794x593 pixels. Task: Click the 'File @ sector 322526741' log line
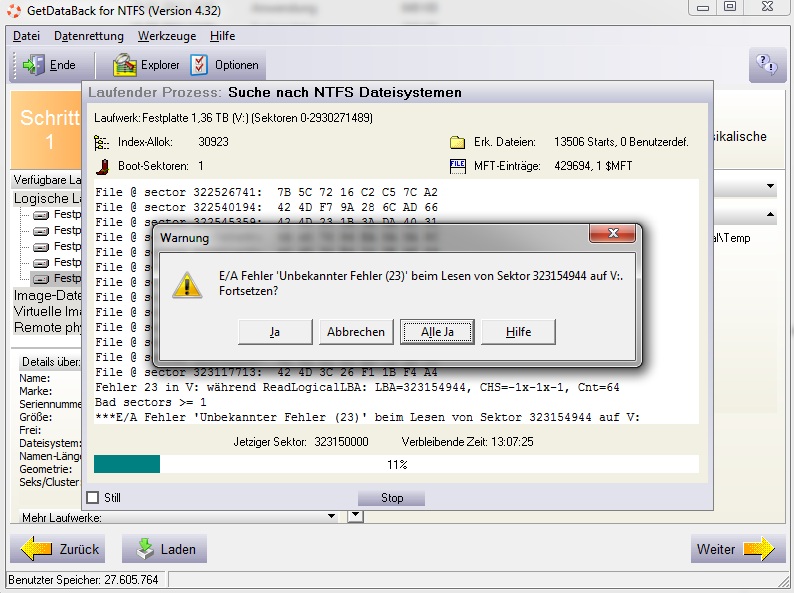click(x=266, y=192)
